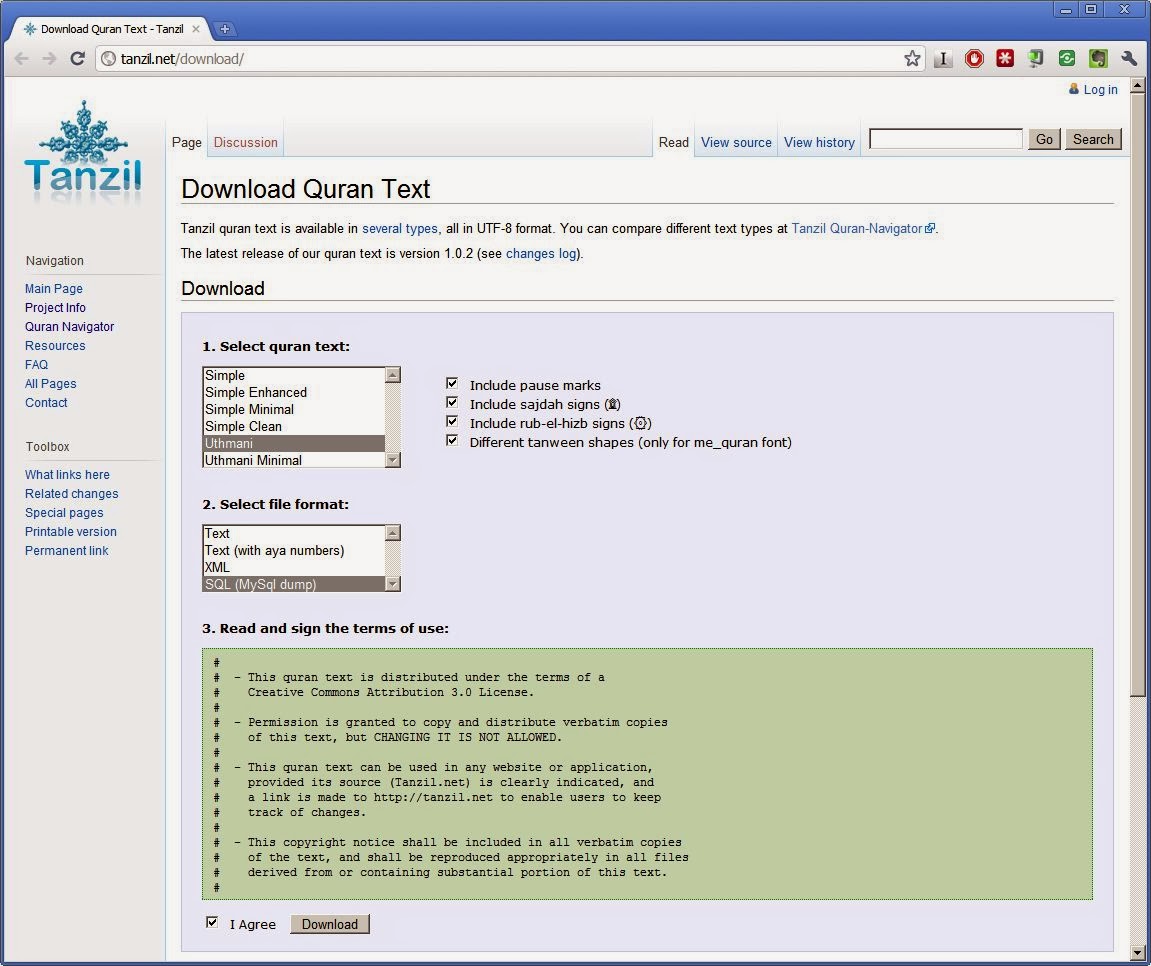Click the page vertical scrollbar thumb

(x=1137, y=394)
